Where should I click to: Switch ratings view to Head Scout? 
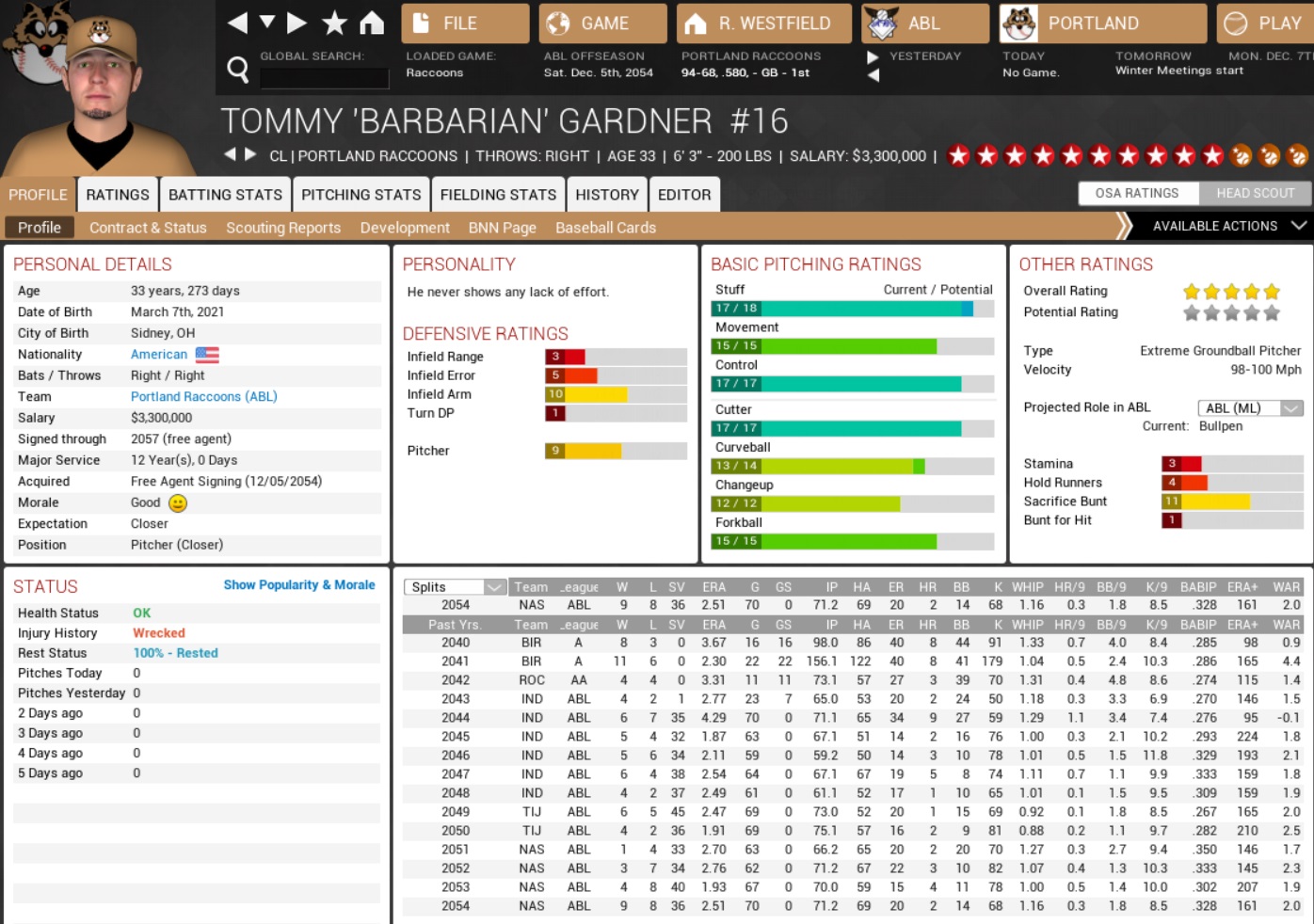(1255, 193)
